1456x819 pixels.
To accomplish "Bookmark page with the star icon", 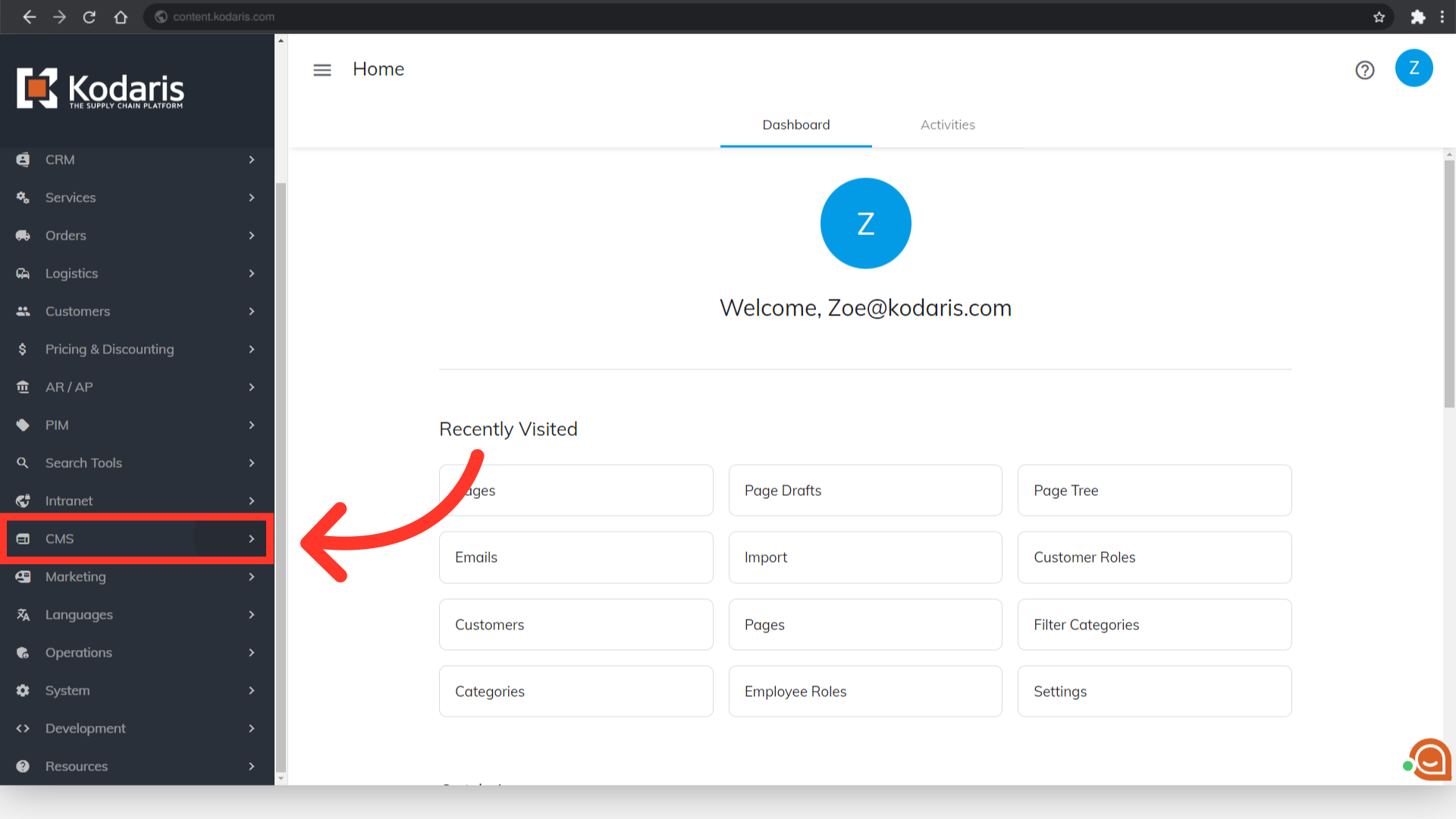I will (1379, 17).
